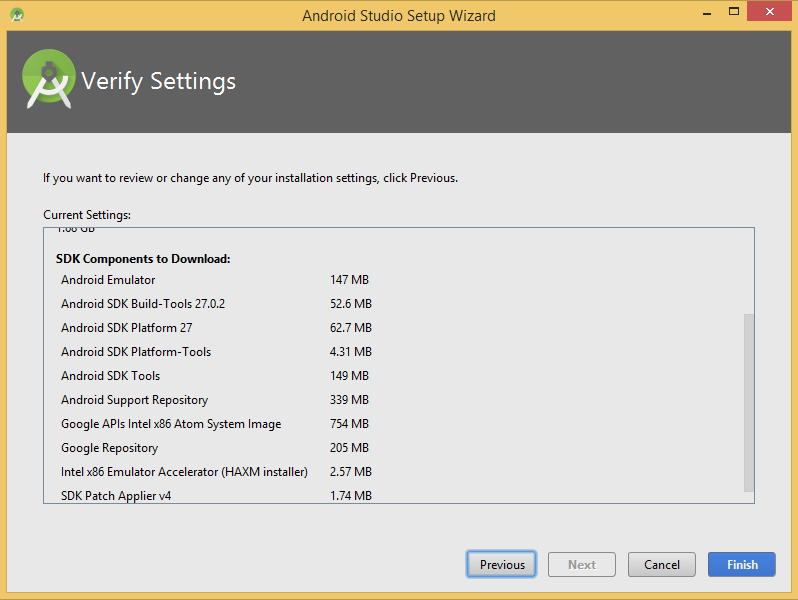Select Android SDK Build-Tools 27.0.2 entry

143,304
